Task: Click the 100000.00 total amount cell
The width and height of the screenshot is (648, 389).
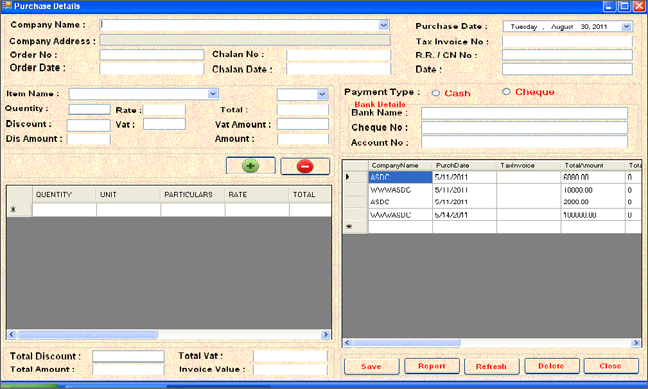Action: point(593,215)
